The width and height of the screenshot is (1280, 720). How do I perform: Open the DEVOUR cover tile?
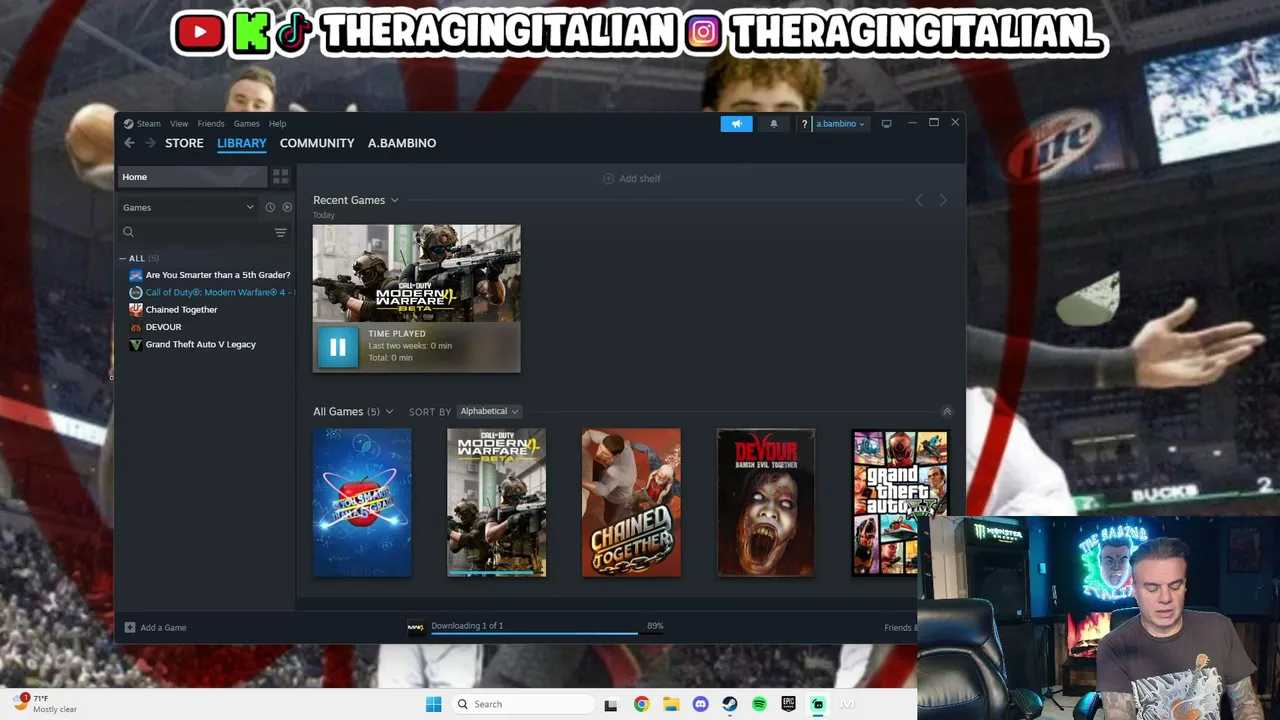pyautogui.click(x=766, y=502)
